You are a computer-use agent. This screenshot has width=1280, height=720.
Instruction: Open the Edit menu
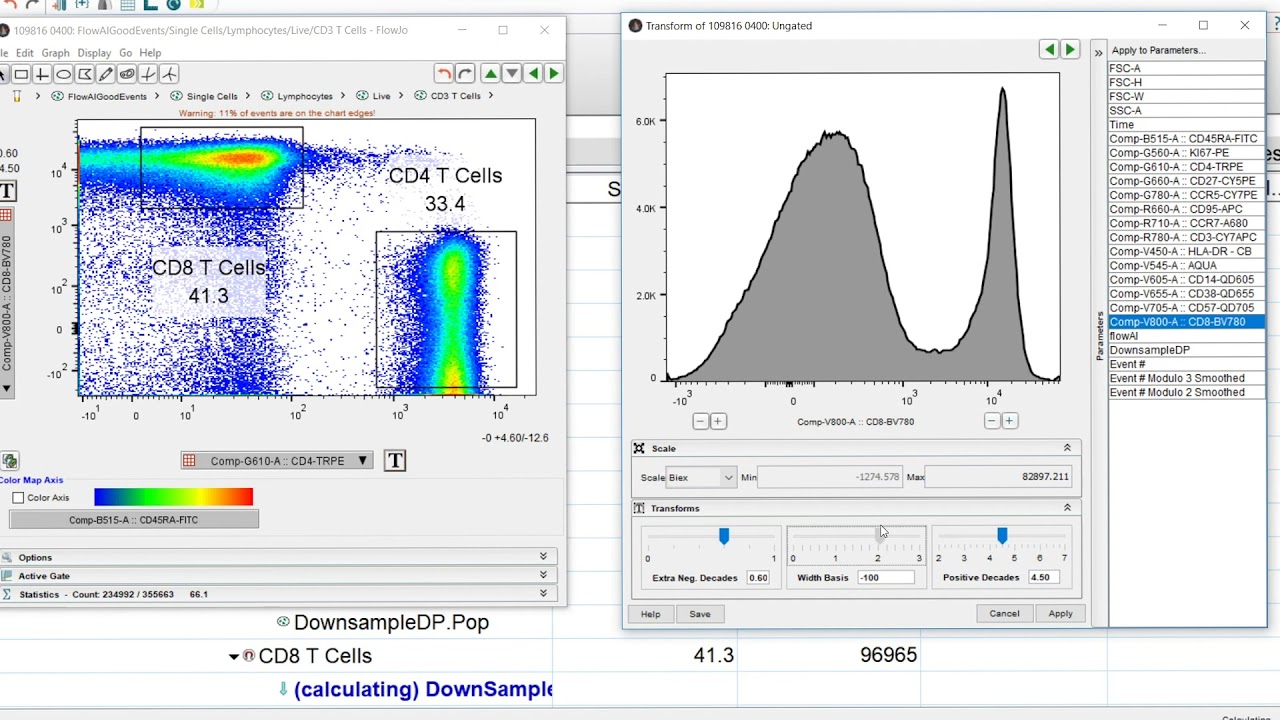24,53
